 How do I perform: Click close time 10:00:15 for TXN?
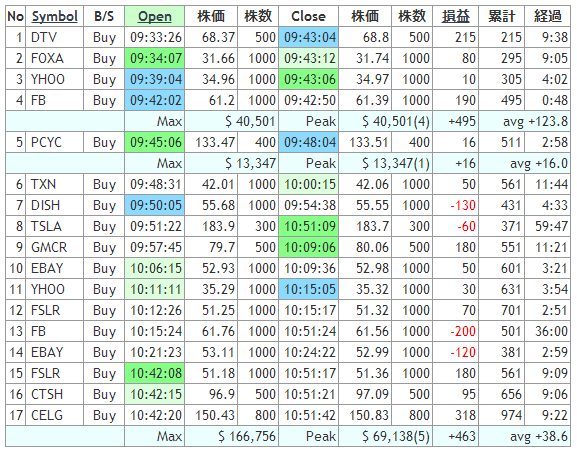coord(308,184)
